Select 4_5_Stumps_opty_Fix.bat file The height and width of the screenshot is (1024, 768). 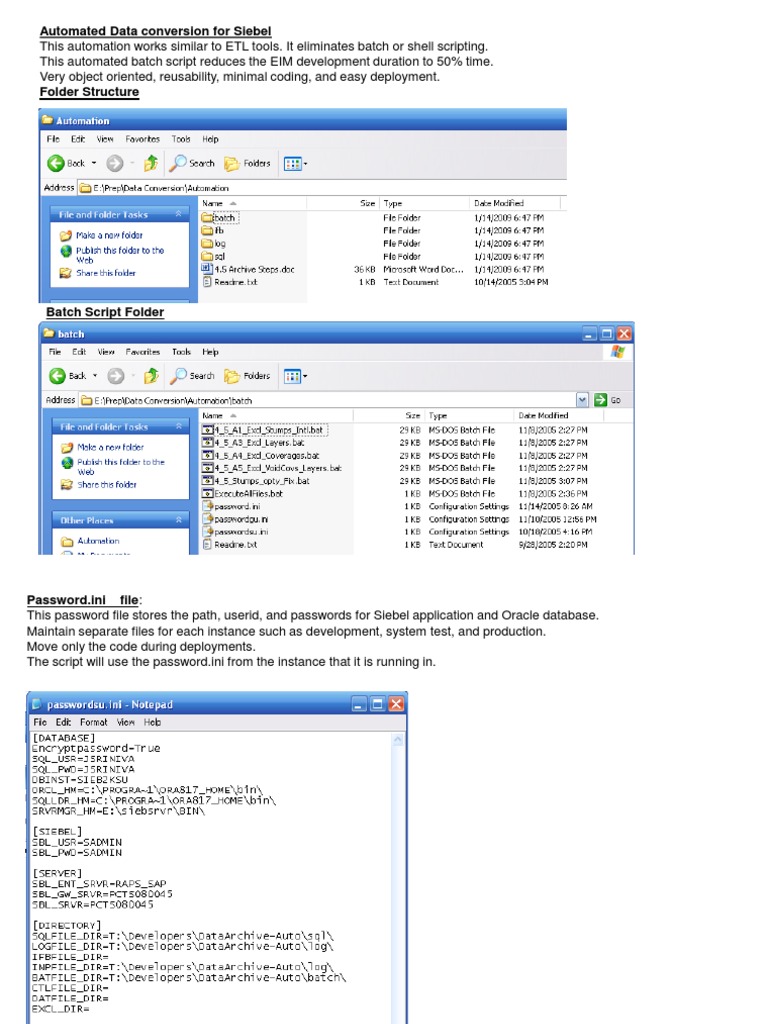tap(256, 481)
